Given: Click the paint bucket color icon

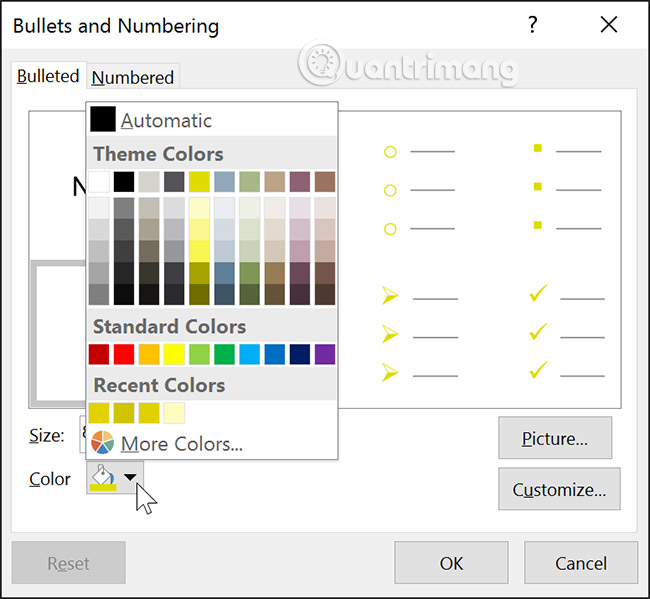Looking at the screenshot, I should (x=103, y=477).
